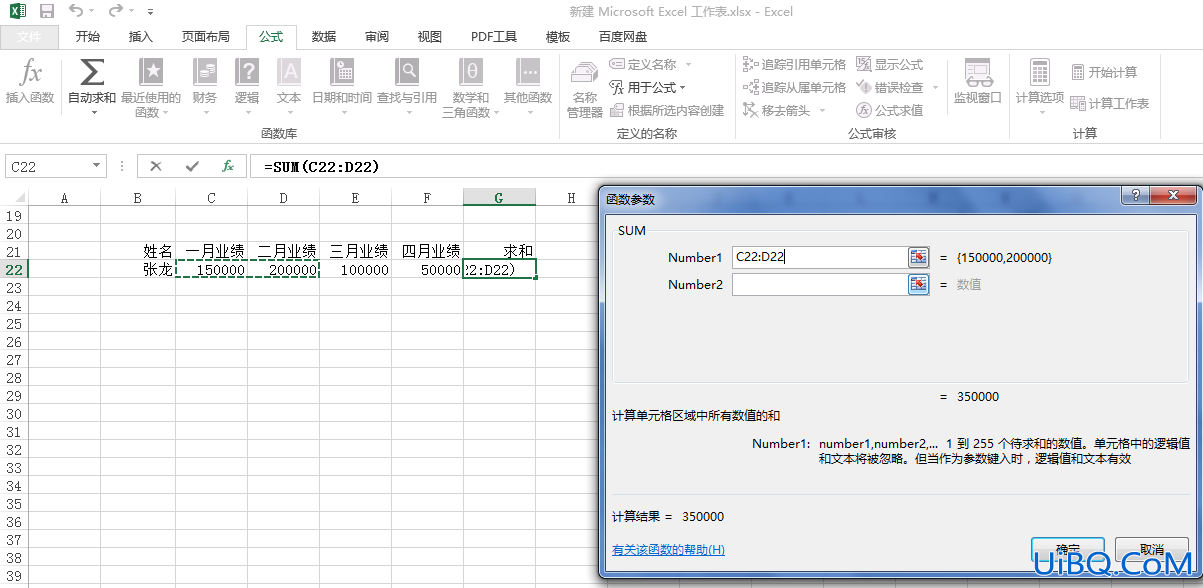Click Cancel (取消) in Function Arguments dialog
The image size is (1203, 588).
click(x=1151, y=549)
